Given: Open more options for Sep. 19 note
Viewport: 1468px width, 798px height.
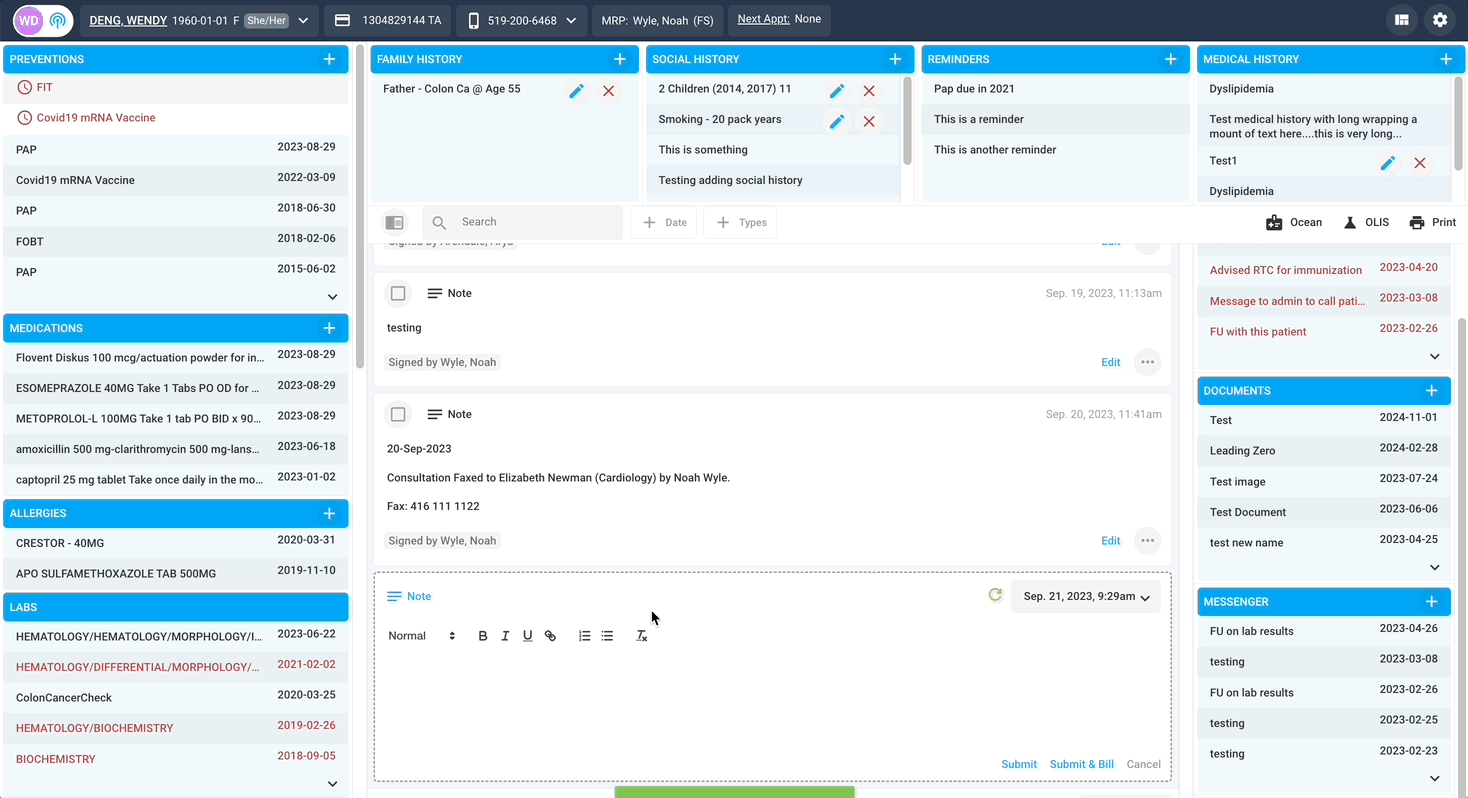Looking at the screenshot, I should click(x=1147, y=362).
